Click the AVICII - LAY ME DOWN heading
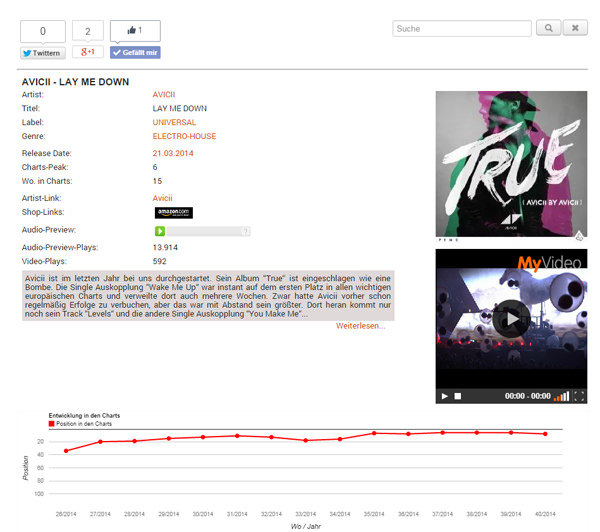Viewport: 600px width, 532px height. (75, 82)
